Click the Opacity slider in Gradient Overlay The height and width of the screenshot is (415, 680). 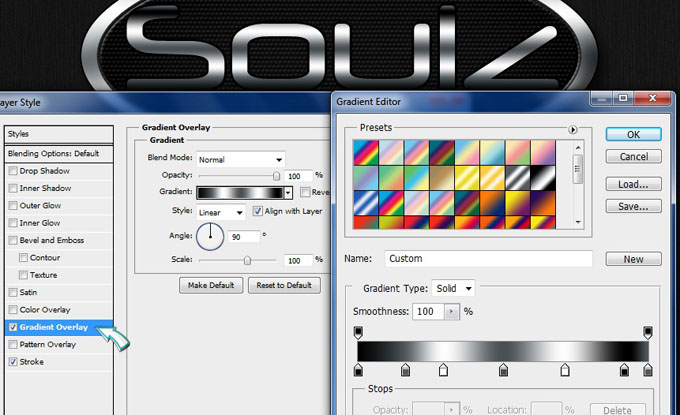click(x=276, y=175)
